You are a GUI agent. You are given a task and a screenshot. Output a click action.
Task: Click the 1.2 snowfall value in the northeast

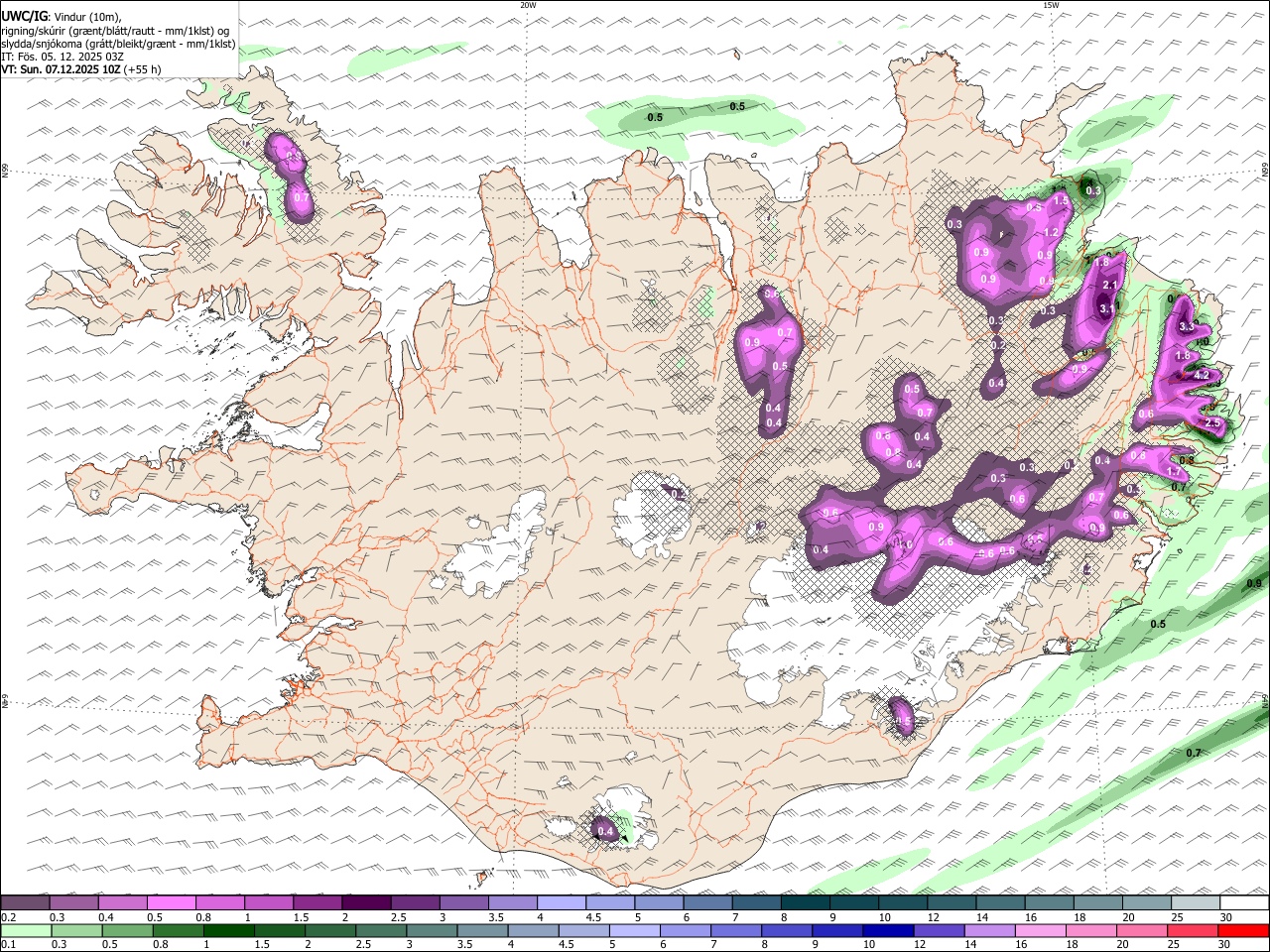click(x=1052, y=232)
